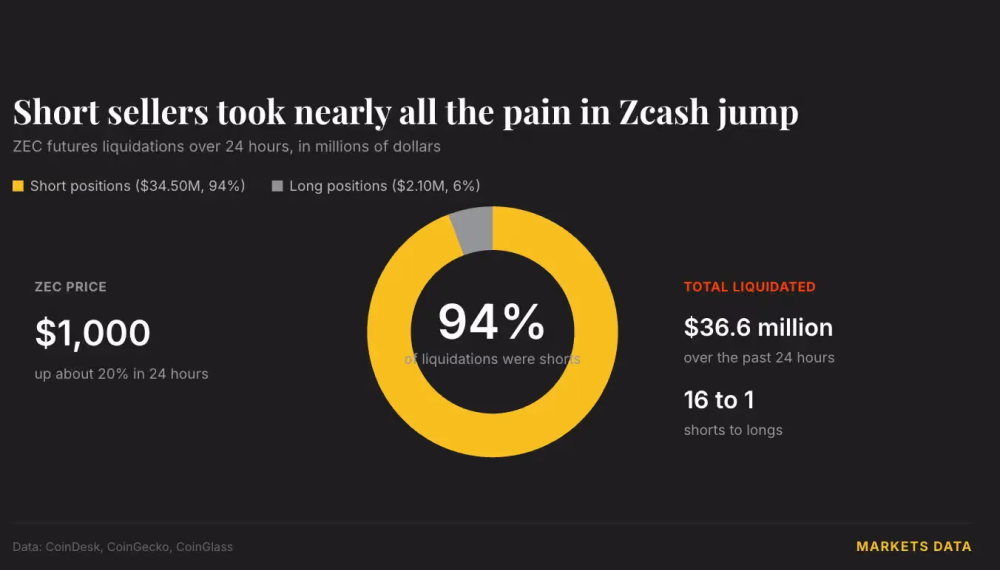Click the 94% figure in the donut center

point(492,322)
